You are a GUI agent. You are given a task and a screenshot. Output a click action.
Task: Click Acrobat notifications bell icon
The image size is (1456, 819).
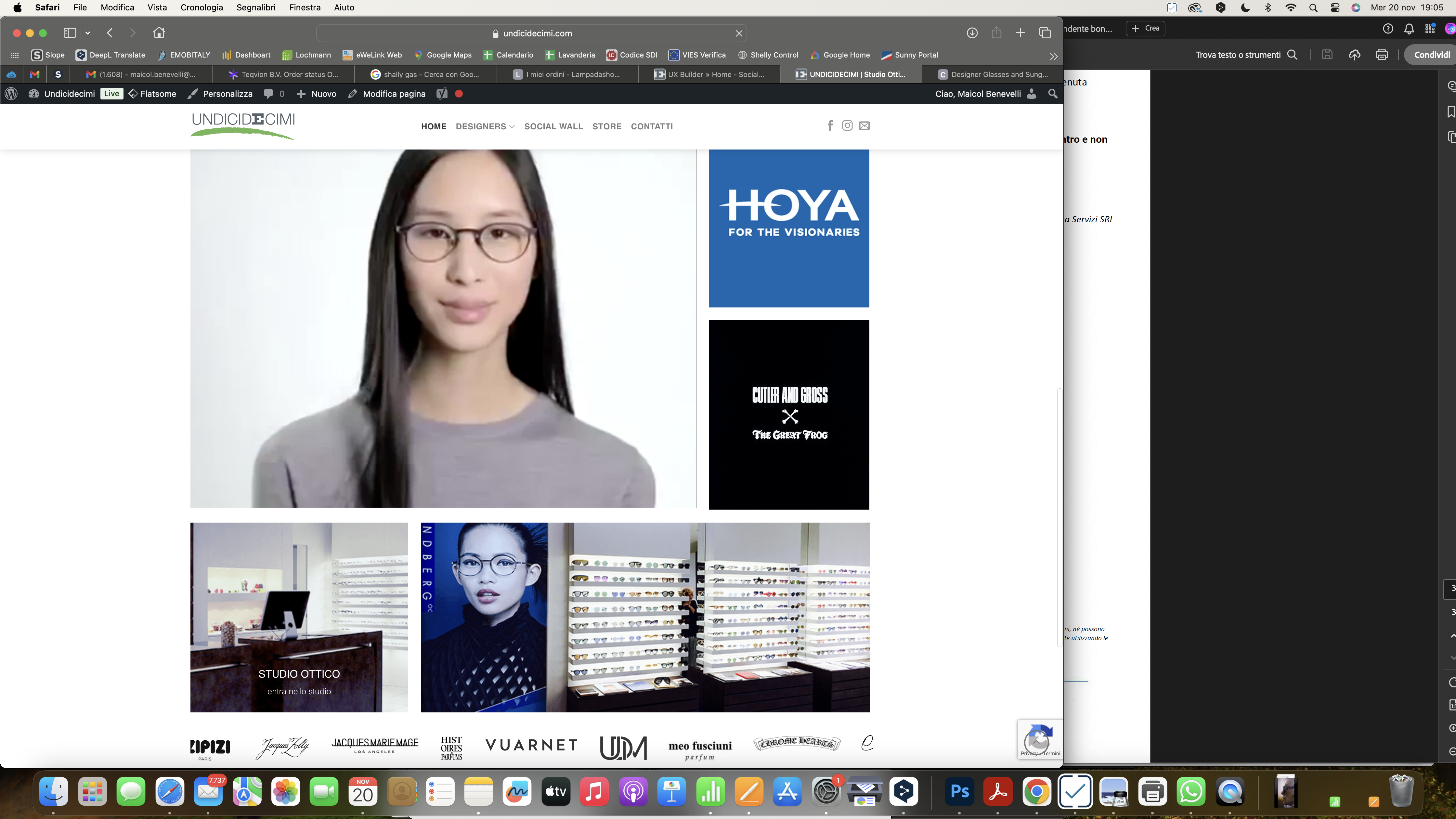[1409, 29]
